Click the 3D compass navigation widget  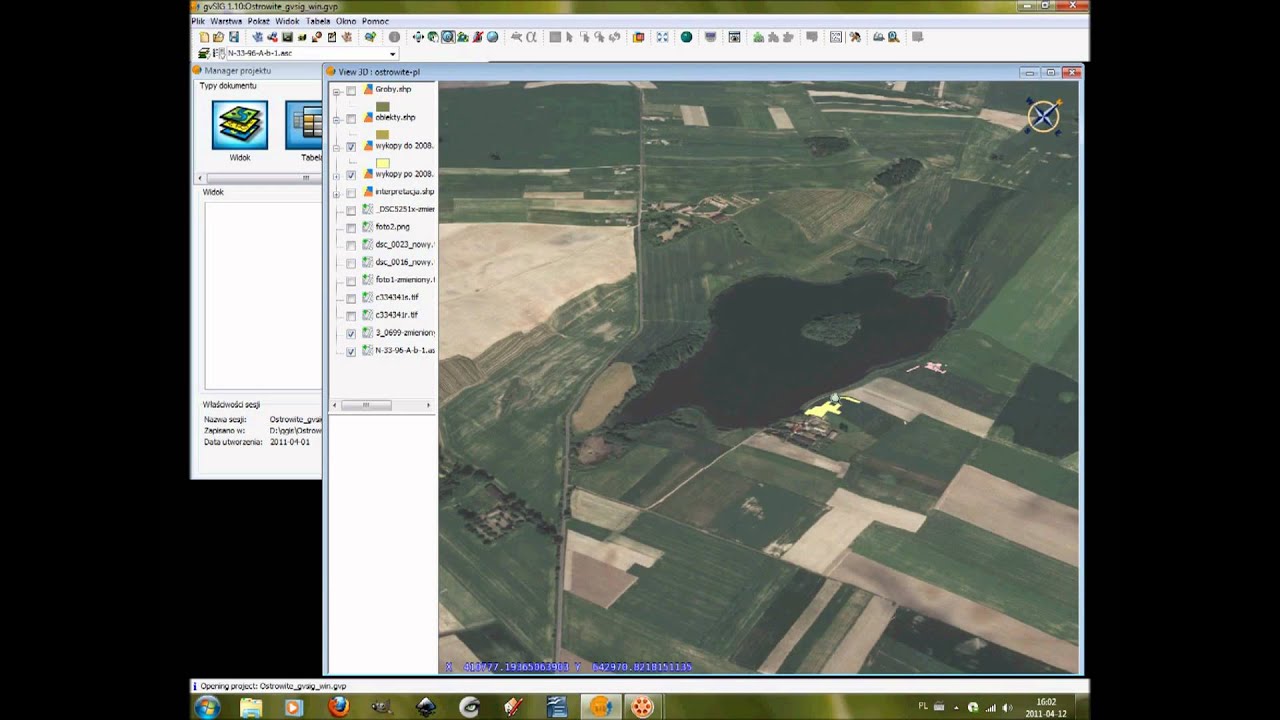(1043, 116)
